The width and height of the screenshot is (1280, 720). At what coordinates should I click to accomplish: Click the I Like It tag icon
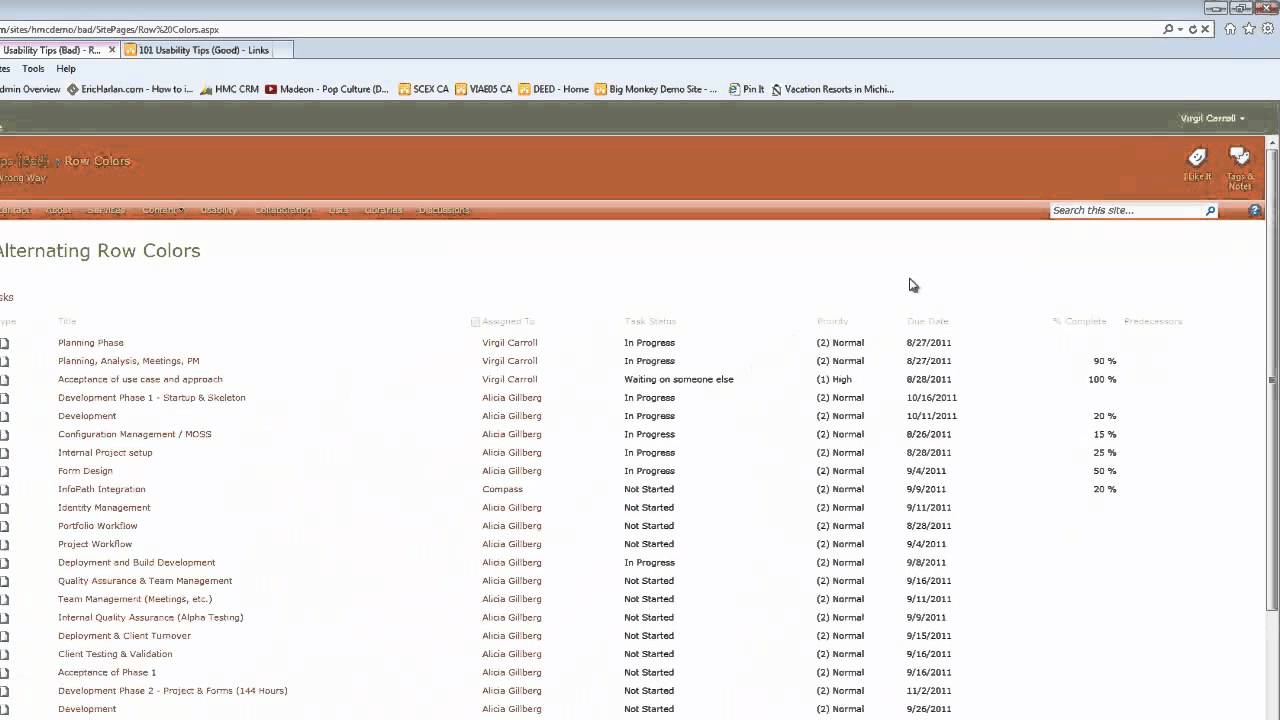(1197, 158)
